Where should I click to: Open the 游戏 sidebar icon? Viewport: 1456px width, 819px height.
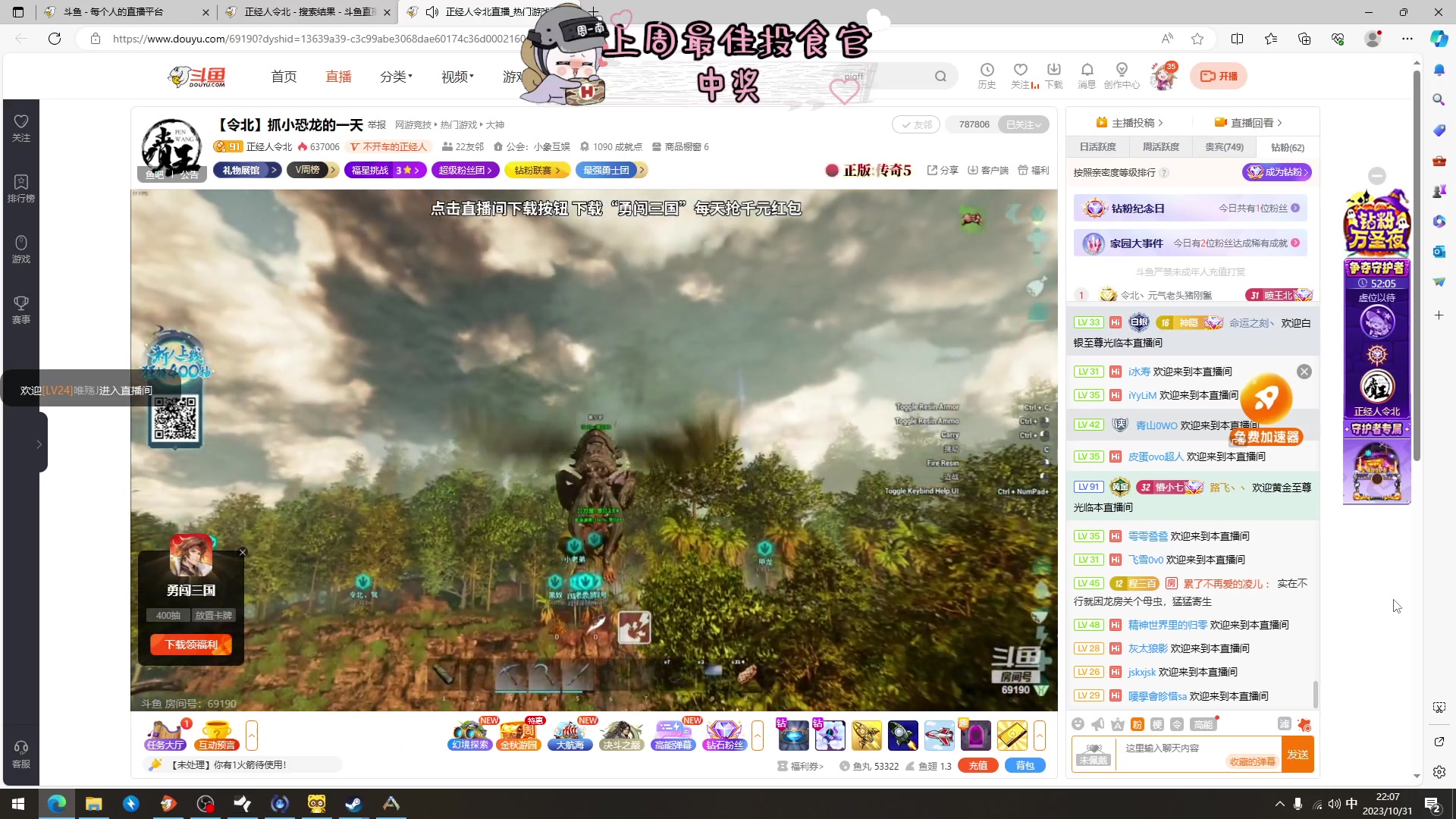[21, 249]
